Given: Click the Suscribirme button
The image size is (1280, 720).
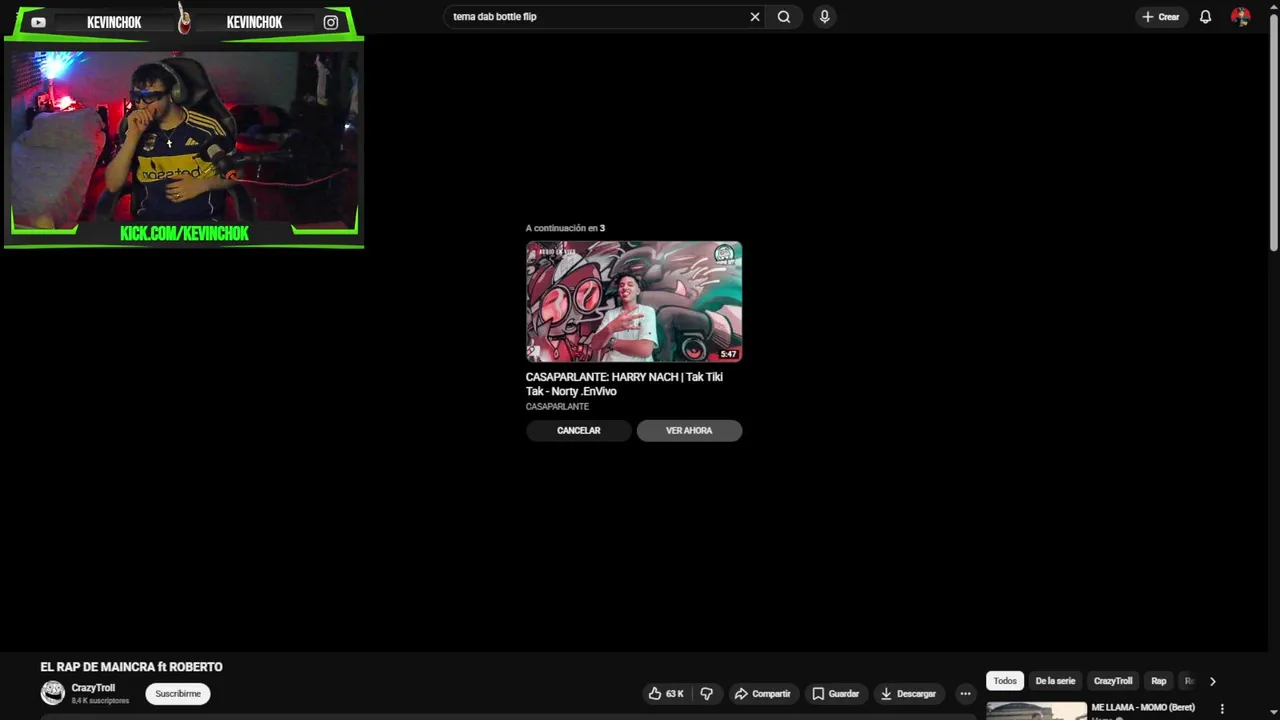Looking at the screenshot, I should click(x=178, y=694).
